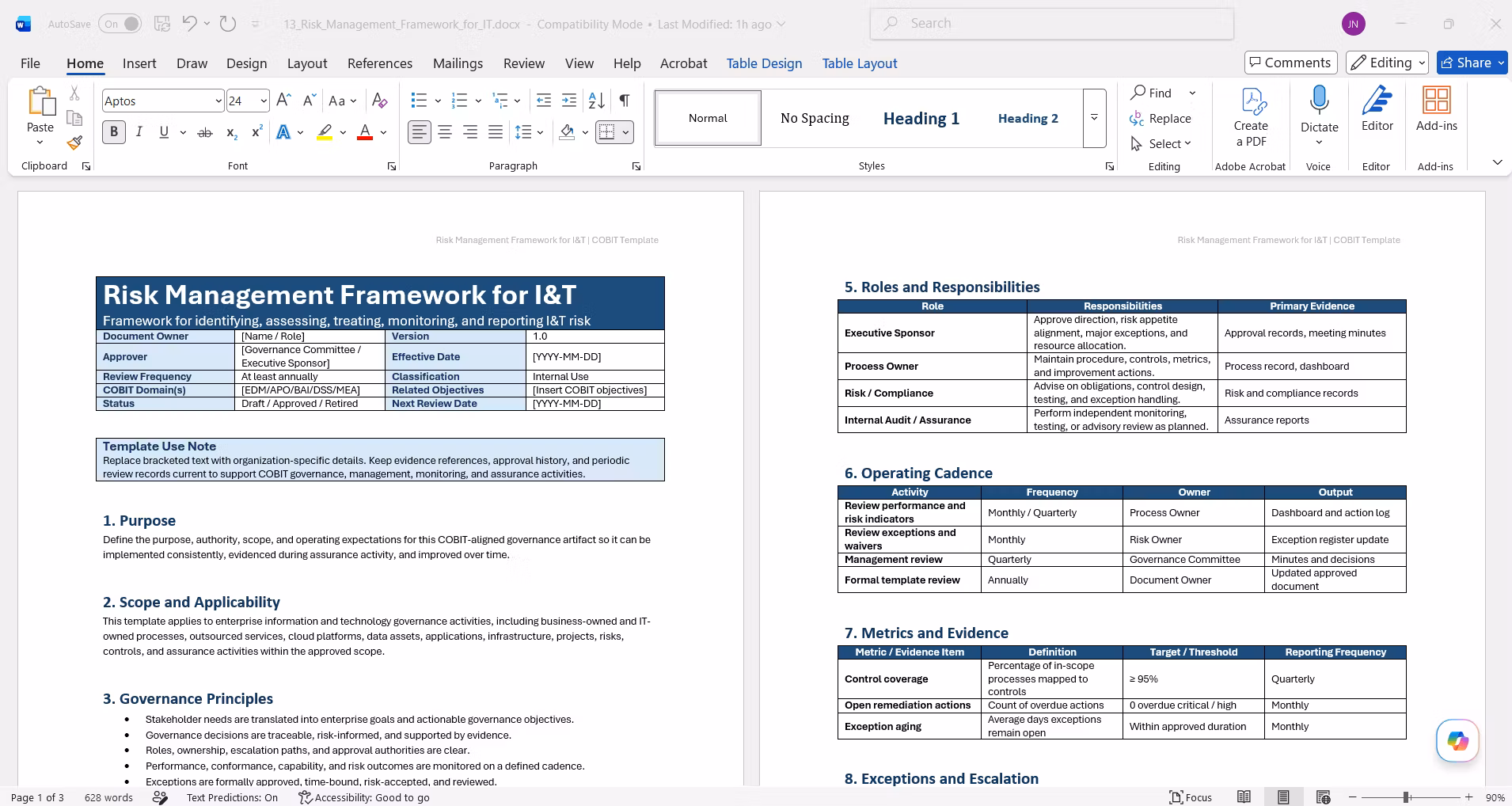The width and height of the screenshot is (1512, 806).
Task: Switch to Web Layout view
Action: pyautogui.click(x=1323, y=797)
